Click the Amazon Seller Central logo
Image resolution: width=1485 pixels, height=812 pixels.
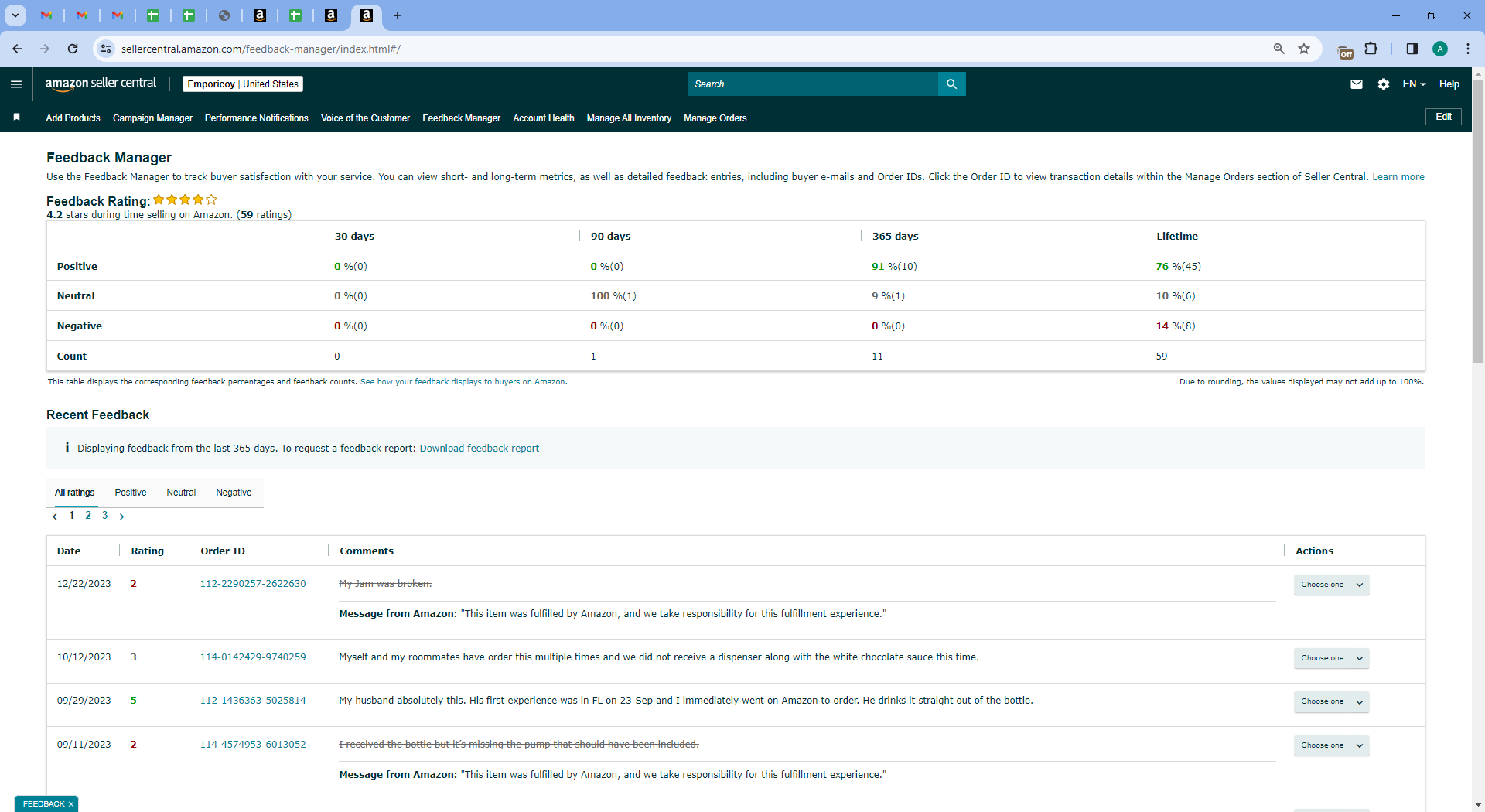point(101,84)
